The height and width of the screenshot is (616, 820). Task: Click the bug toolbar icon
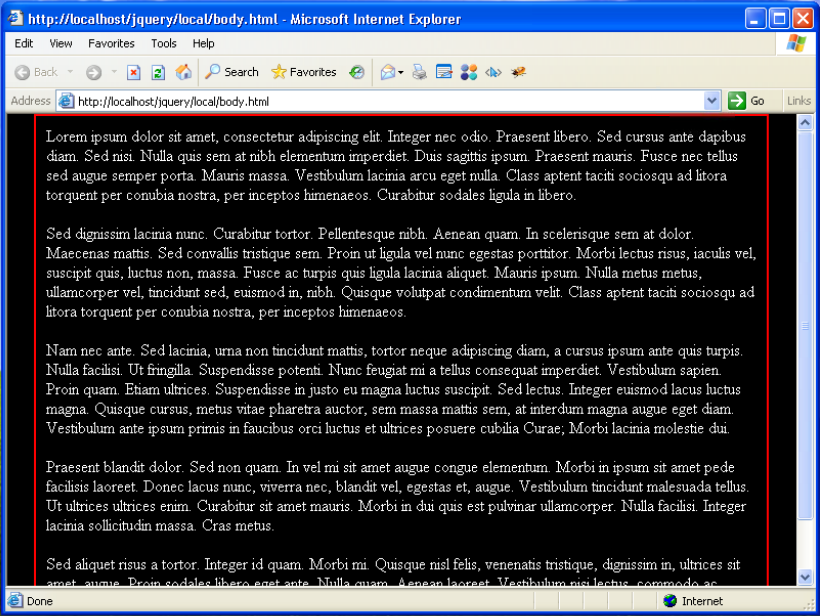pos(518,72)
